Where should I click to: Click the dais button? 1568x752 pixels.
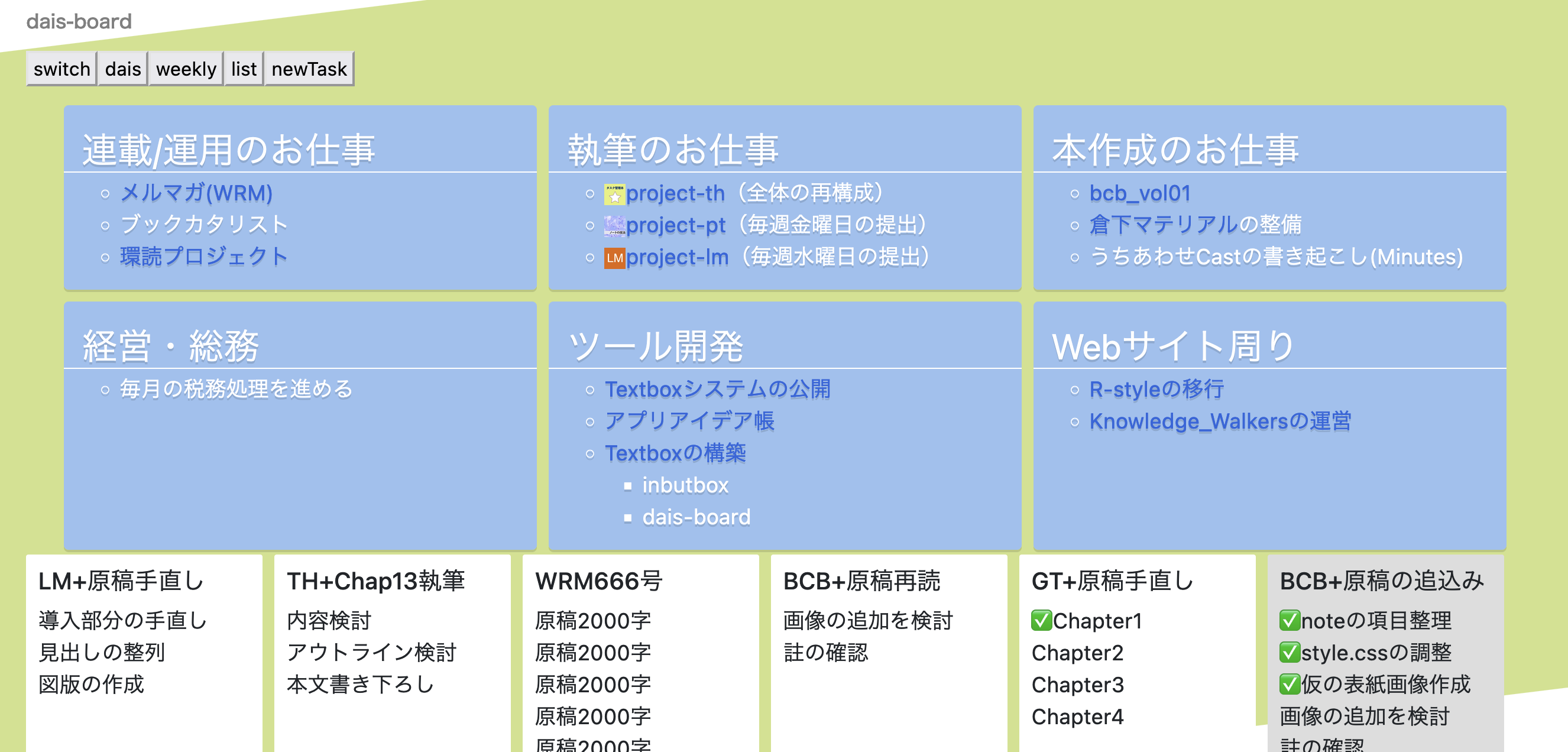[122, 69]
